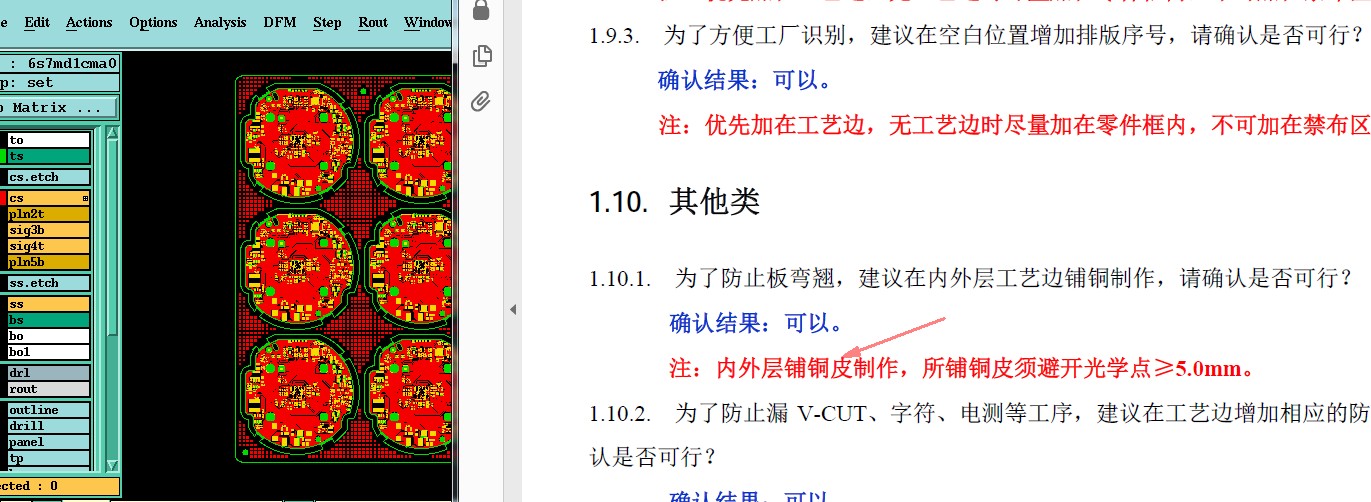Select the ss.etch layer
The image size is (1371, 502).
49,283
